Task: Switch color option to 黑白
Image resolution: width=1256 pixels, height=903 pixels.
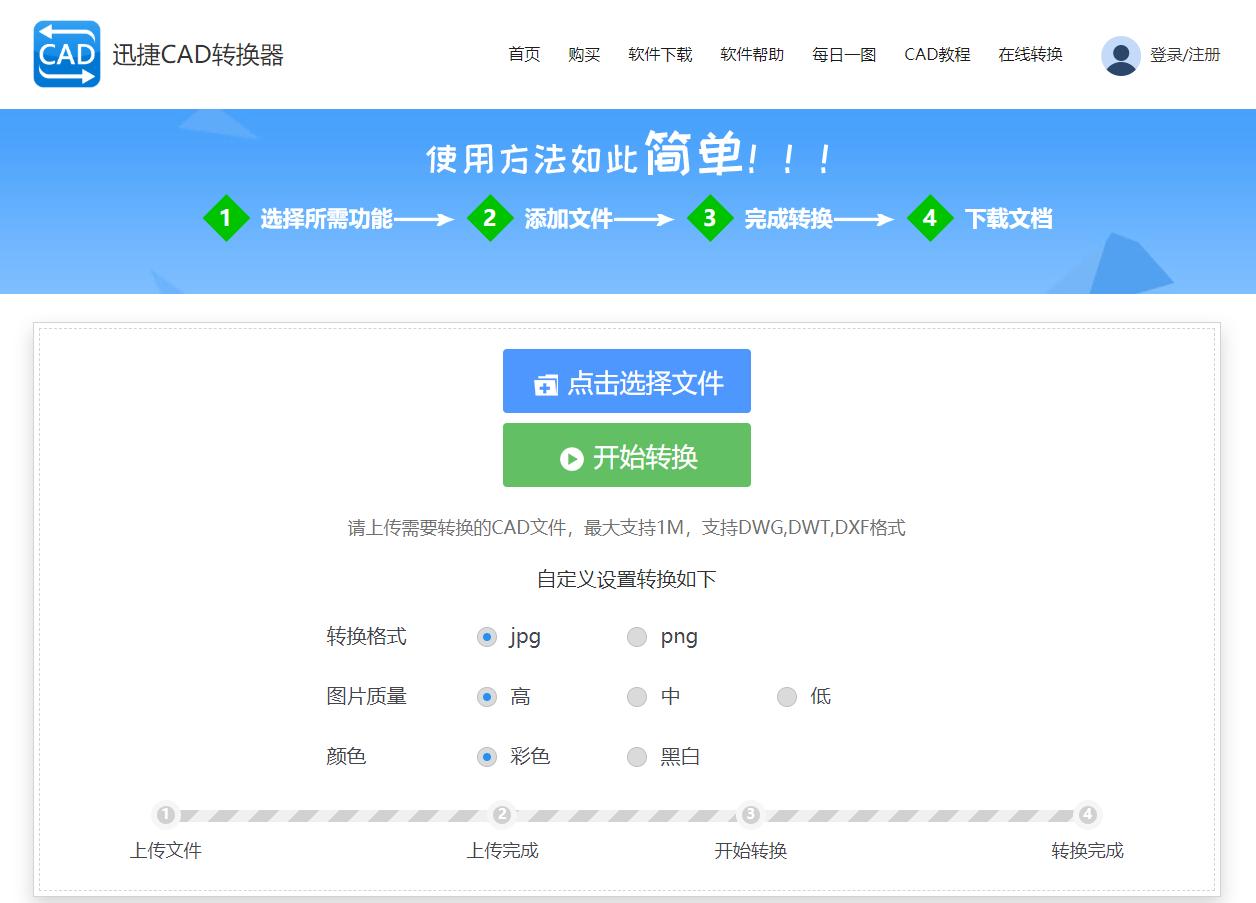Action: 637,757
